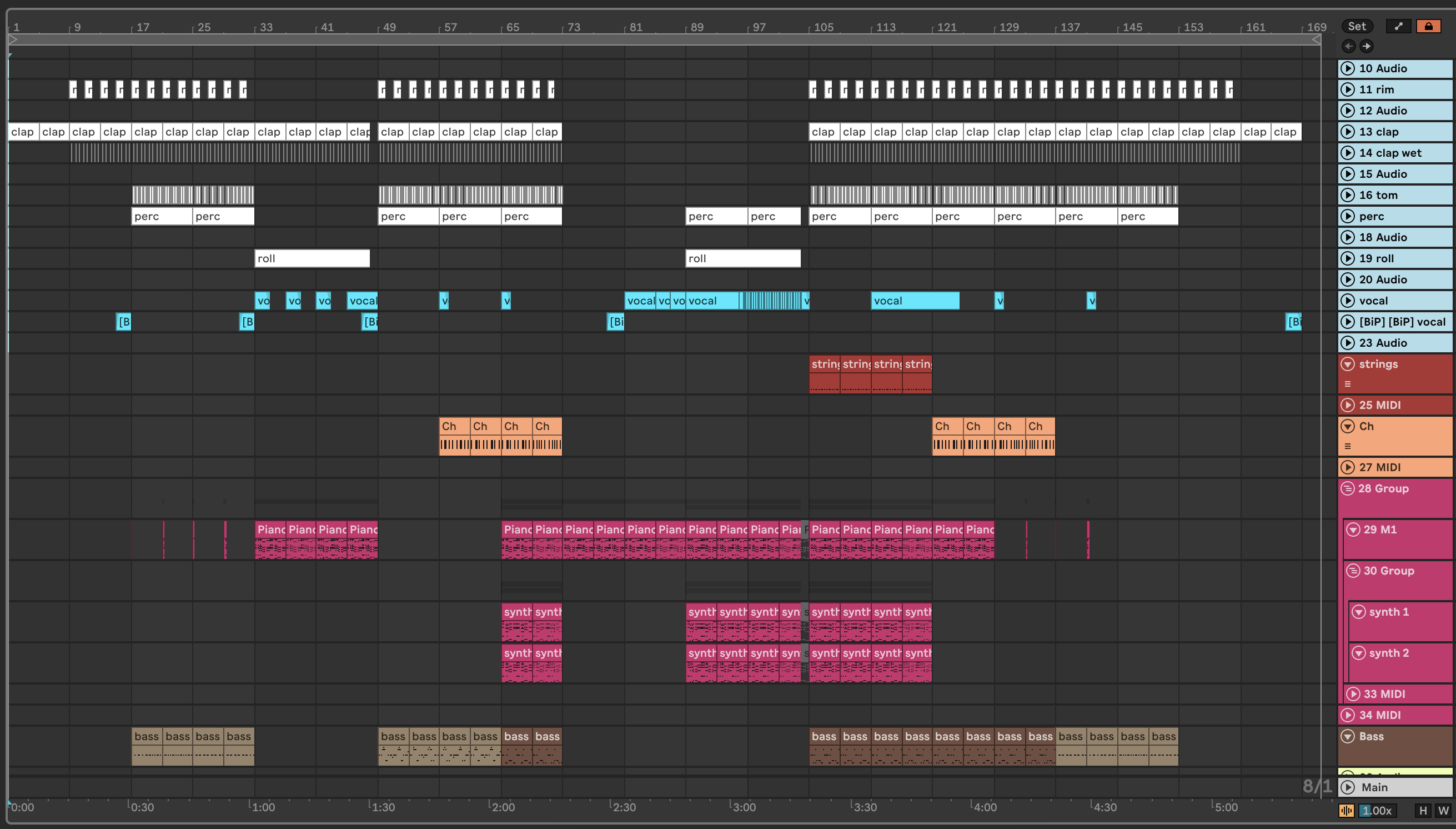The height and width of the screenshot is (829, 1456).
Task: Select the Bass track name
Action: tap(1371, 736)
